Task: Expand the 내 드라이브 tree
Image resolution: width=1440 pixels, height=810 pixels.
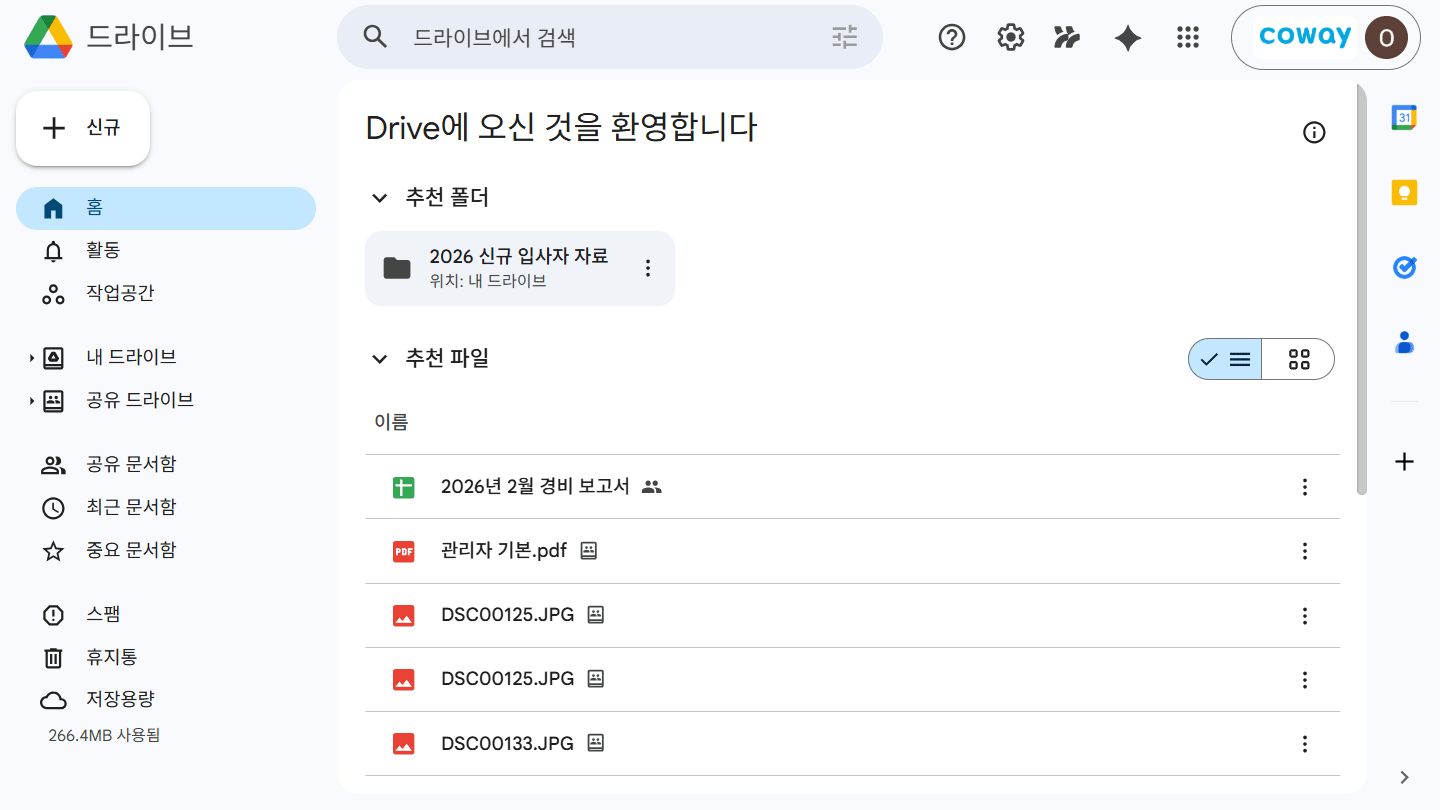Action: pos(31,357)
